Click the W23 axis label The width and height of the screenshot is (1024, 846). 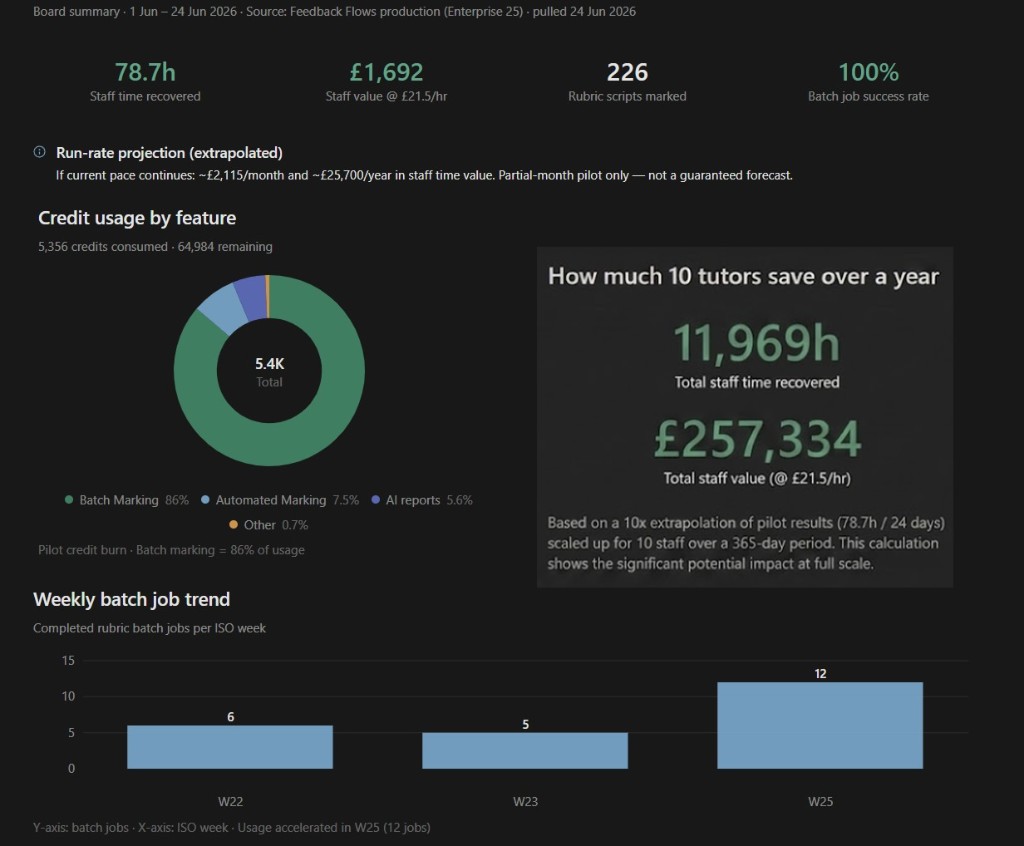(525, 802)
